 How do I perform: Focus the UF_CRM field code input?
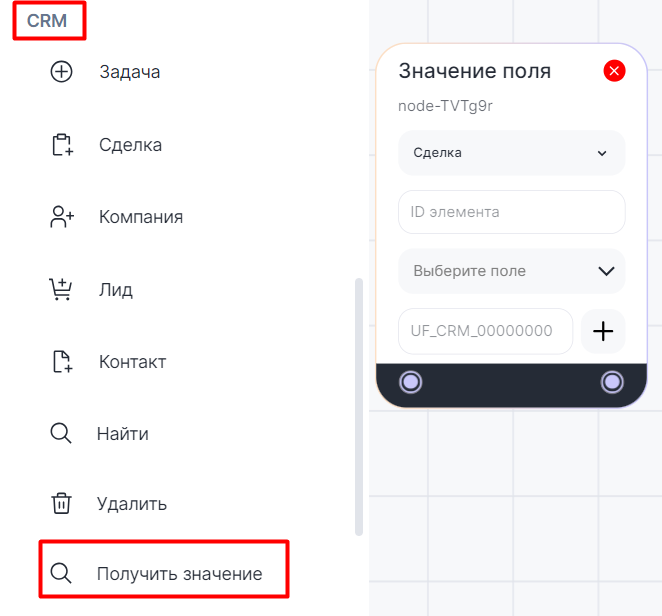[485, 331]
